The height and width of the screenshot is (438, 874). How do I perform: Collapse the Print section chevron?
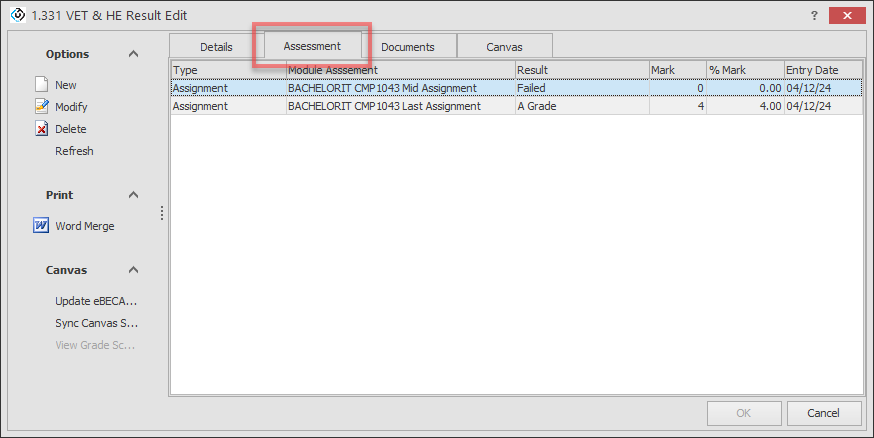pyautogui.click(x=133, y=195)
